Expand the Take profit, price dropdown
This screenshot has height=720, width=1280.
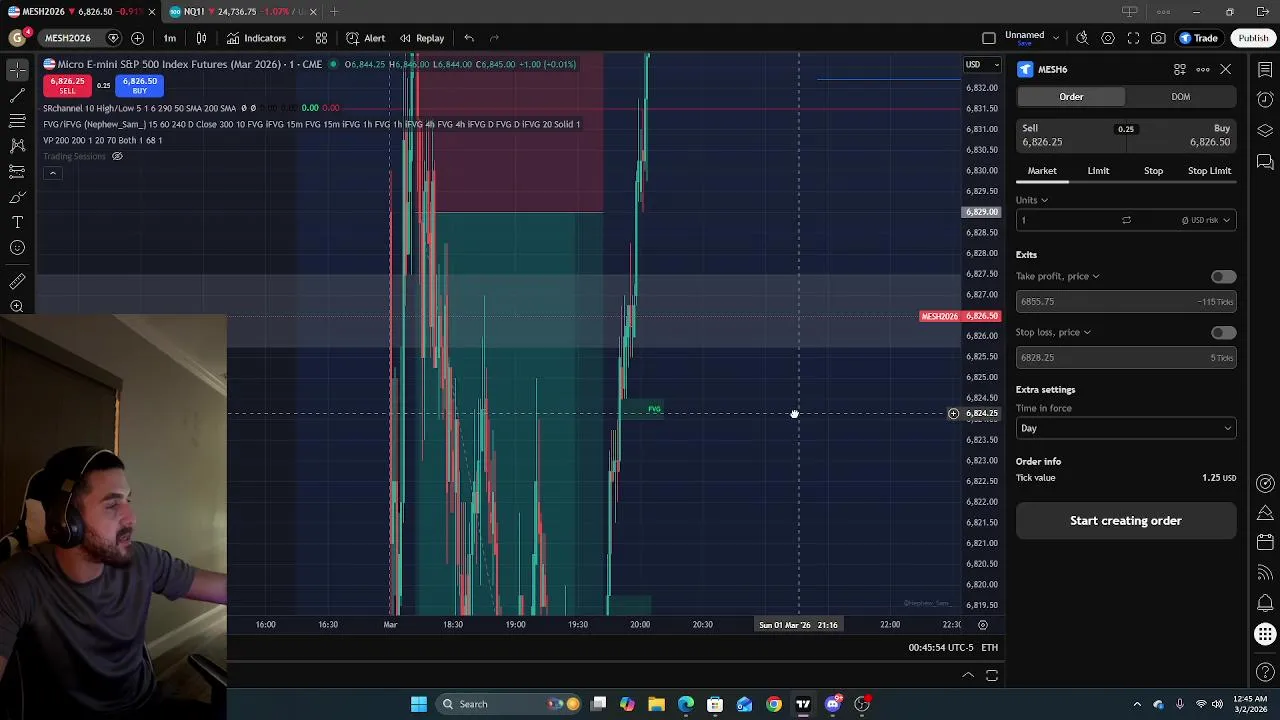click(x=1057, y=276)
